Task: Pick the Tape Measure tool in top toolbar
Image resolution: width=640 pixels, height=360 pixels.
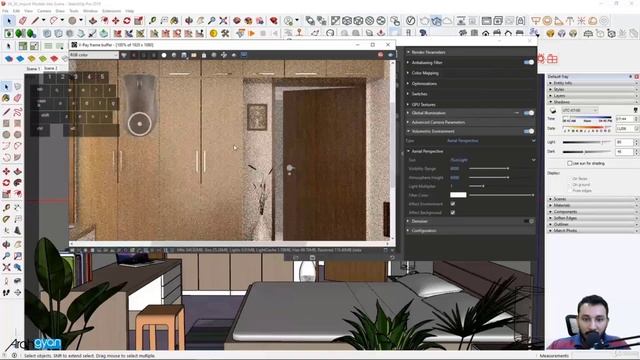Action: 153,20
